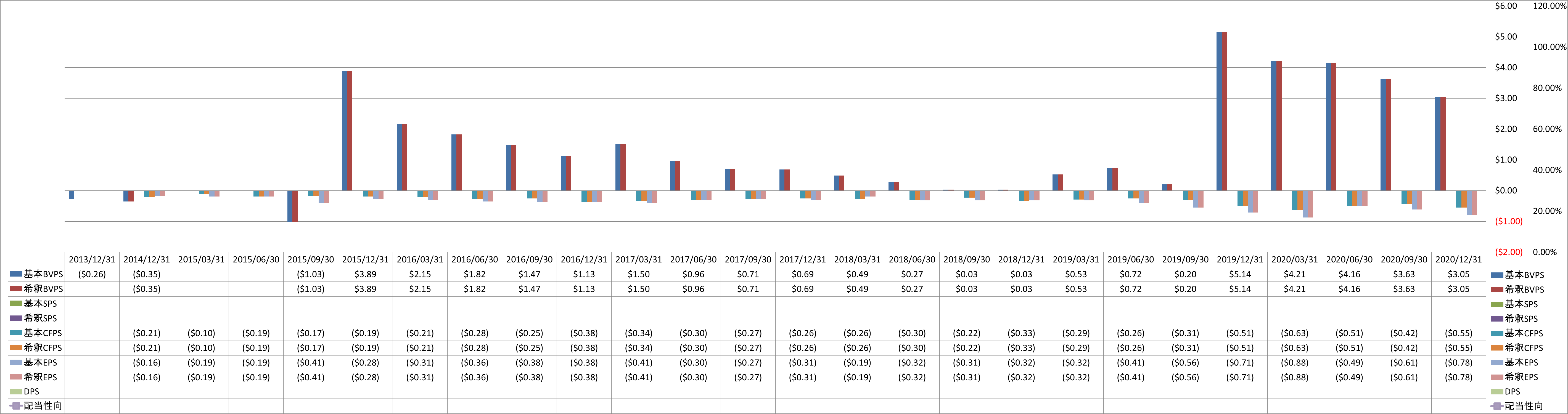Select 基本CFPS cell ($0.10) for 2015/03/31
The height and width of the screenshot is (414, 1568).
[202, 333]
